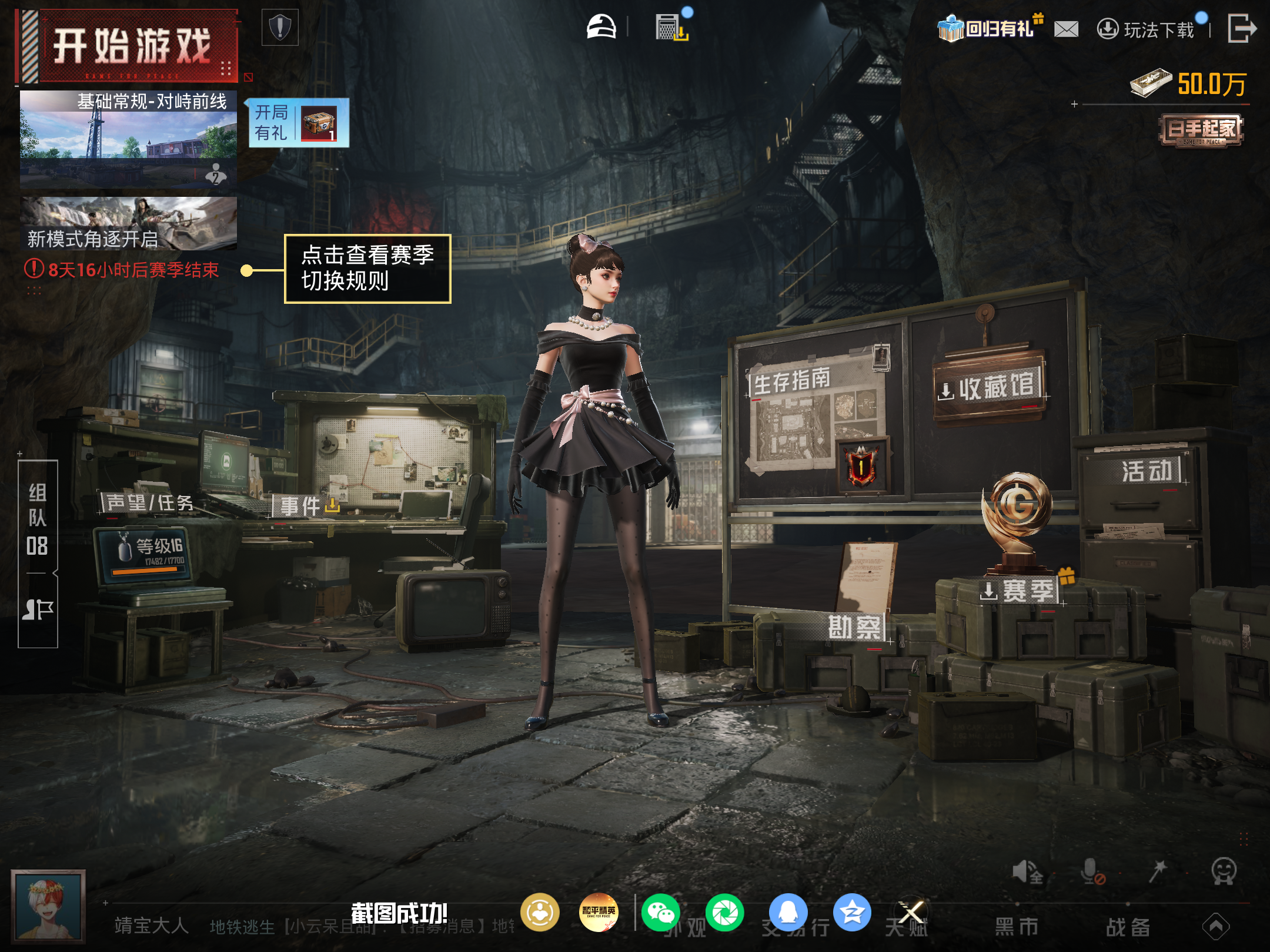Click the player avatar portrait
The image size is (1270, 952).
tap(48, 906)
